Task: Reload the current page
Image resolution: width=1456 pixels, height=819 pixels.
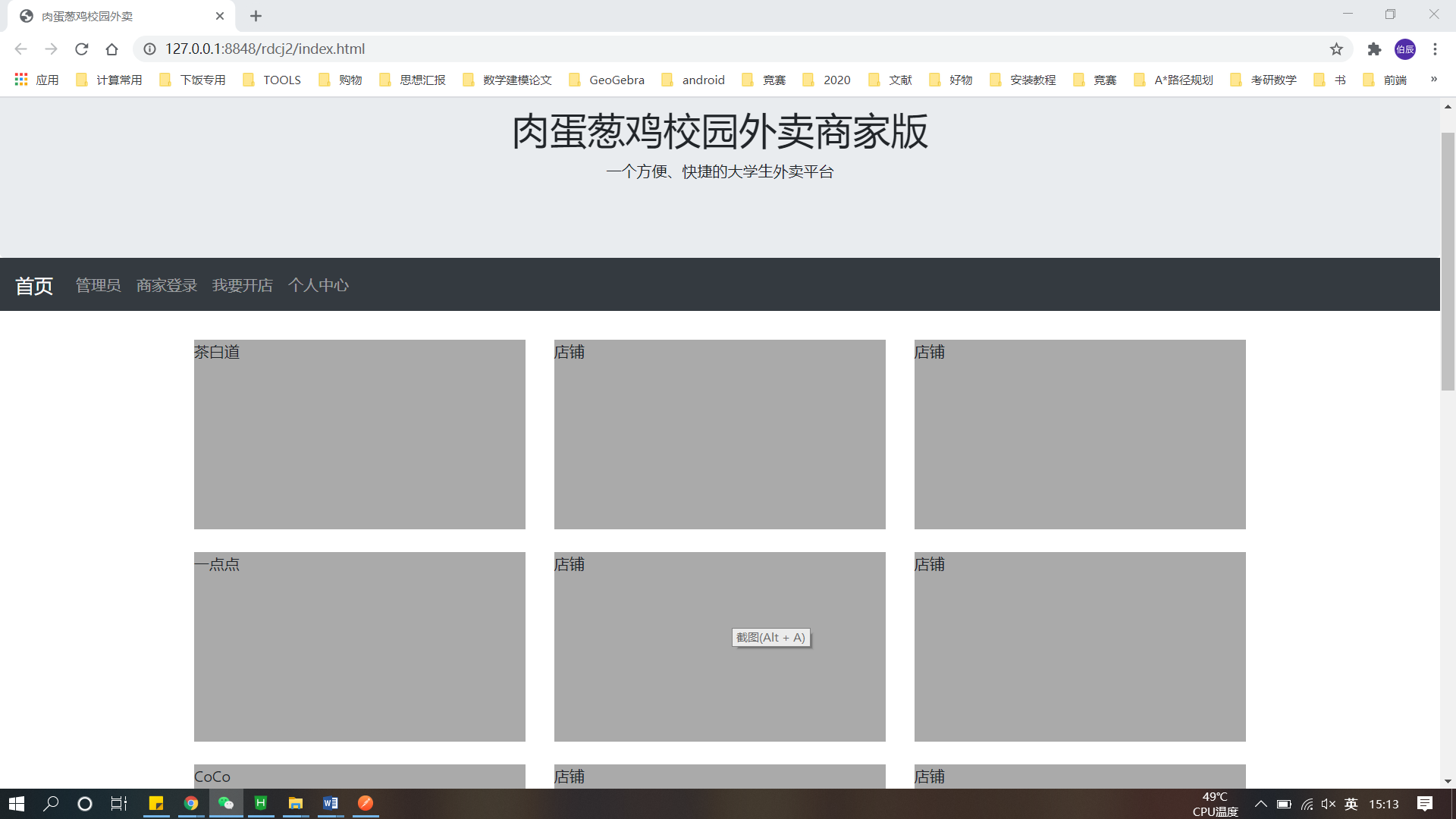Action: (82, 49)
